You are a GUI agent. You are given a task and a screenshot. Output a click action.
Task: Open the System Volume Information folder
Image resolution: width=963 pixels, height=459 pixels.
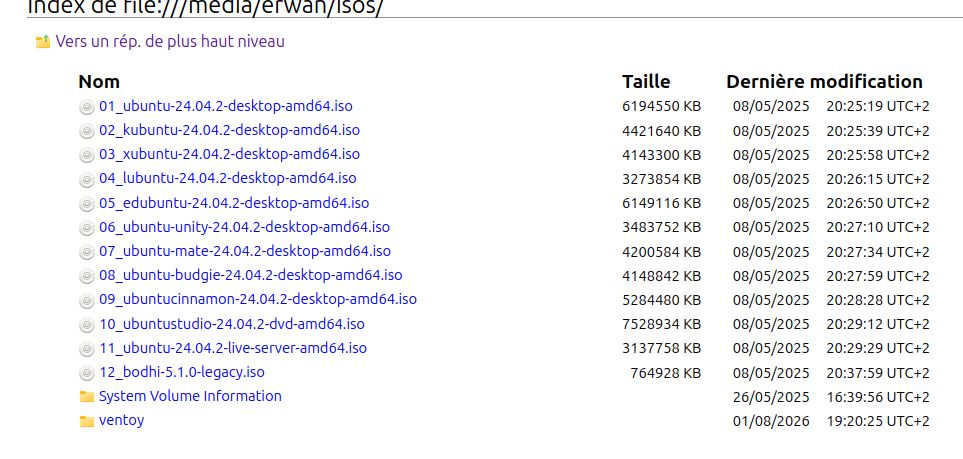point(190,396)
